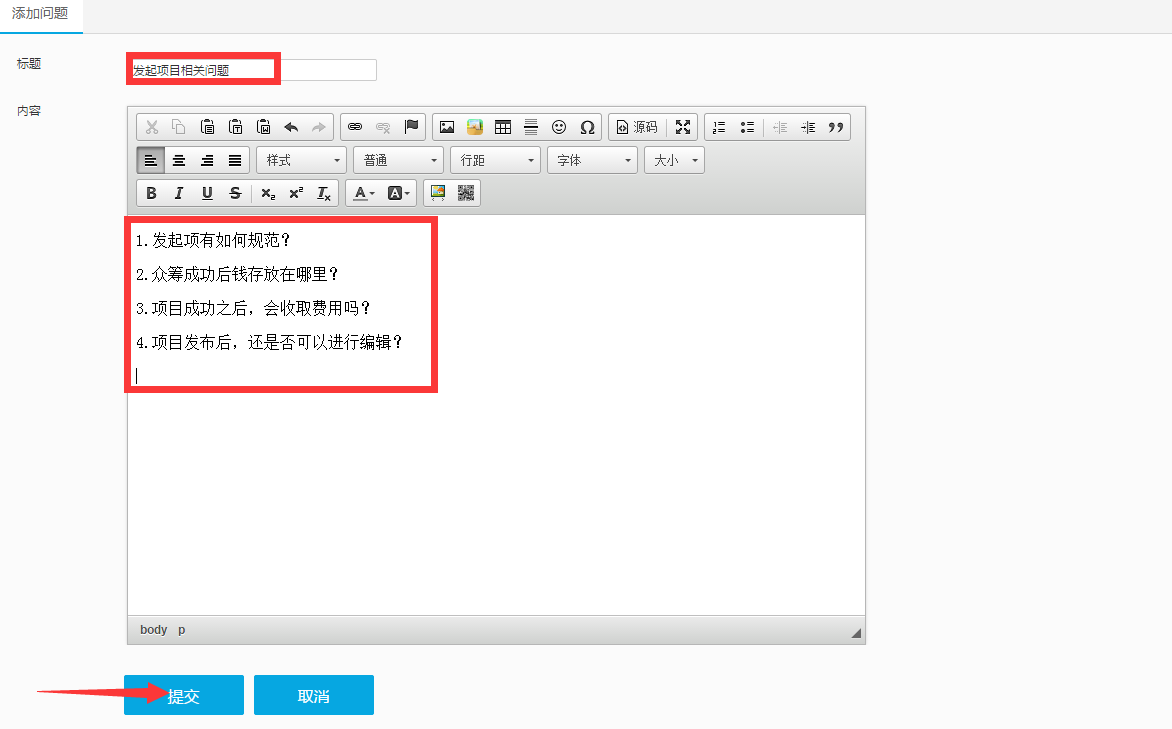1172x729 pixels.
Task: Insert a block quote
Action: tap(836, 127)
